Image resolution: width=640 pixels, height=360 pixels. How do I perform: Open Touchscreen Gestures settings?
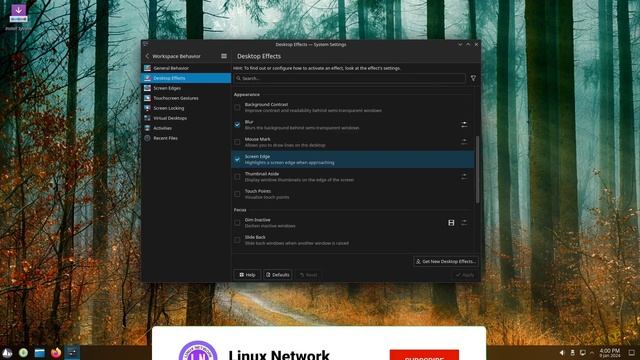point(186,98)
